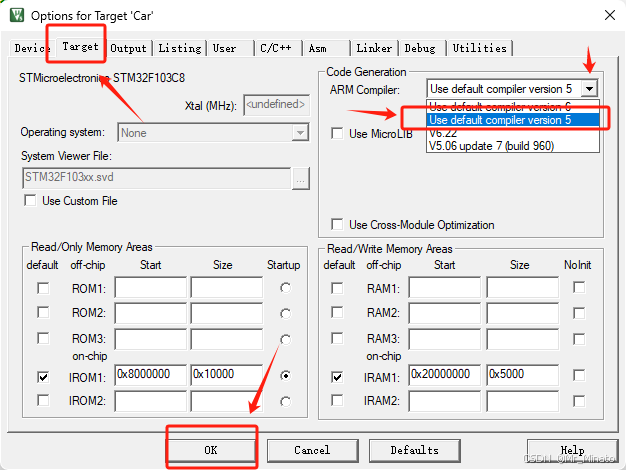Click the IROM2 Start field
The image size is (626, 470).
pos(151,401)
